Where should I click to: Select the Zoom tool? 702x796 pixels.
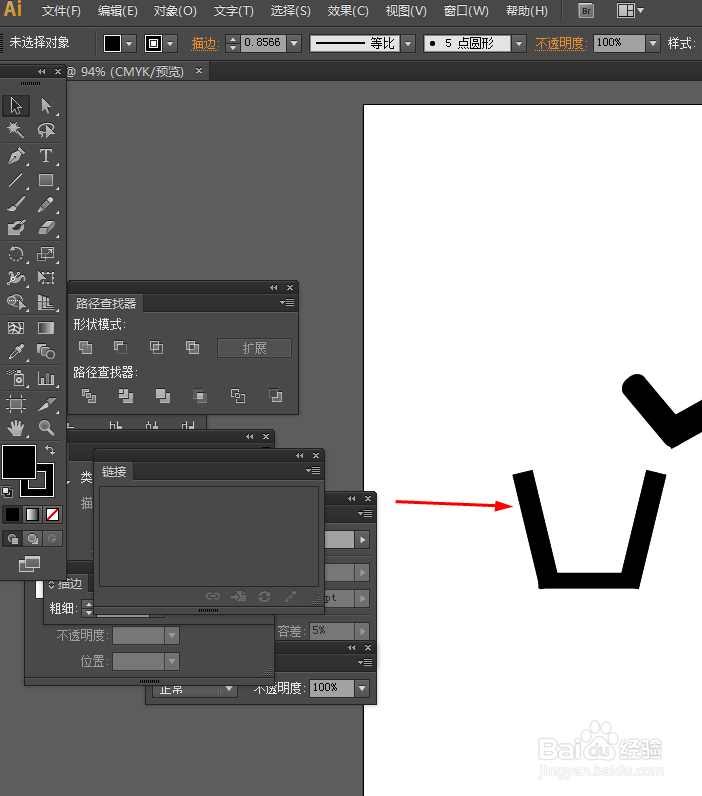(46, 428)
